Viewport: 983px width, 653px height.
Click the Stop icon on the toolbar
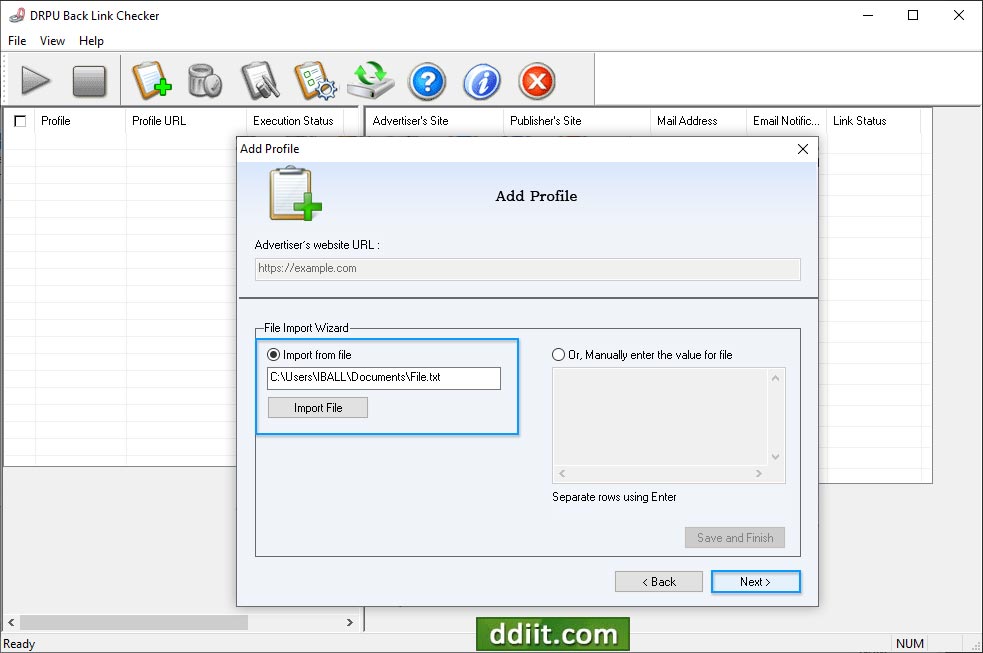click(x=90, y=81)
